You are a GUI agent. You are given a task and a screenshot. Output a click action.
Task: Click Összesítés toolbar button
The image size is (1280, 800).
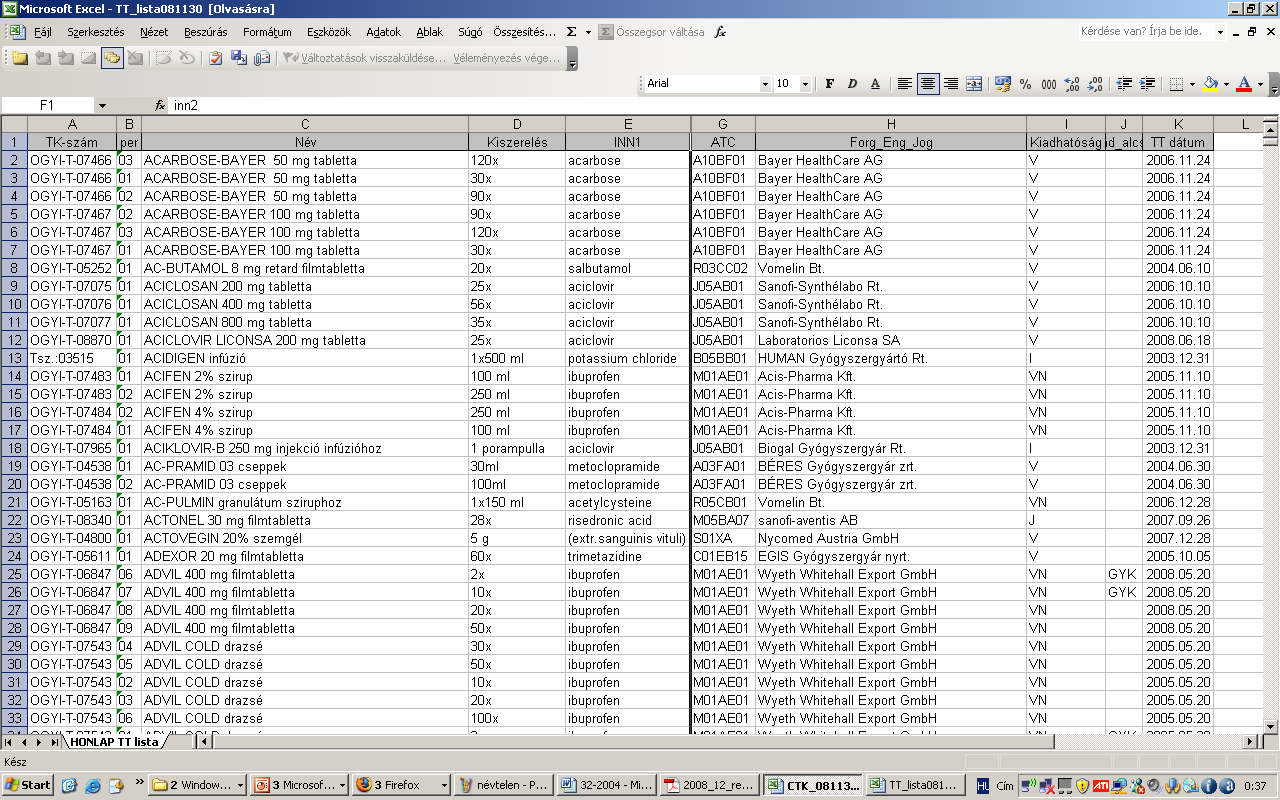(x=525, y=32)
